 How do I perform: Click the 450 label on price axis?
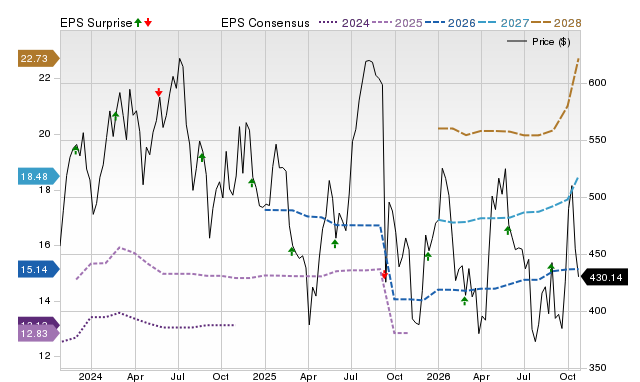coord(597,254)
